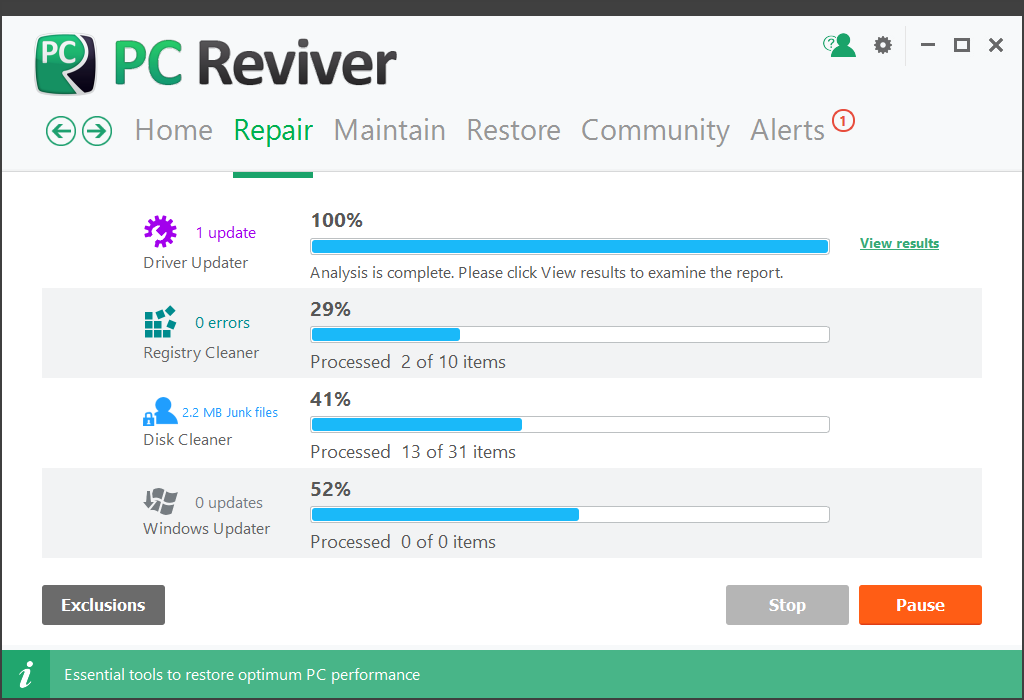Go forward with the right arrow icon
Viewport: 1024px width, 700px height.
coord(96,131)
